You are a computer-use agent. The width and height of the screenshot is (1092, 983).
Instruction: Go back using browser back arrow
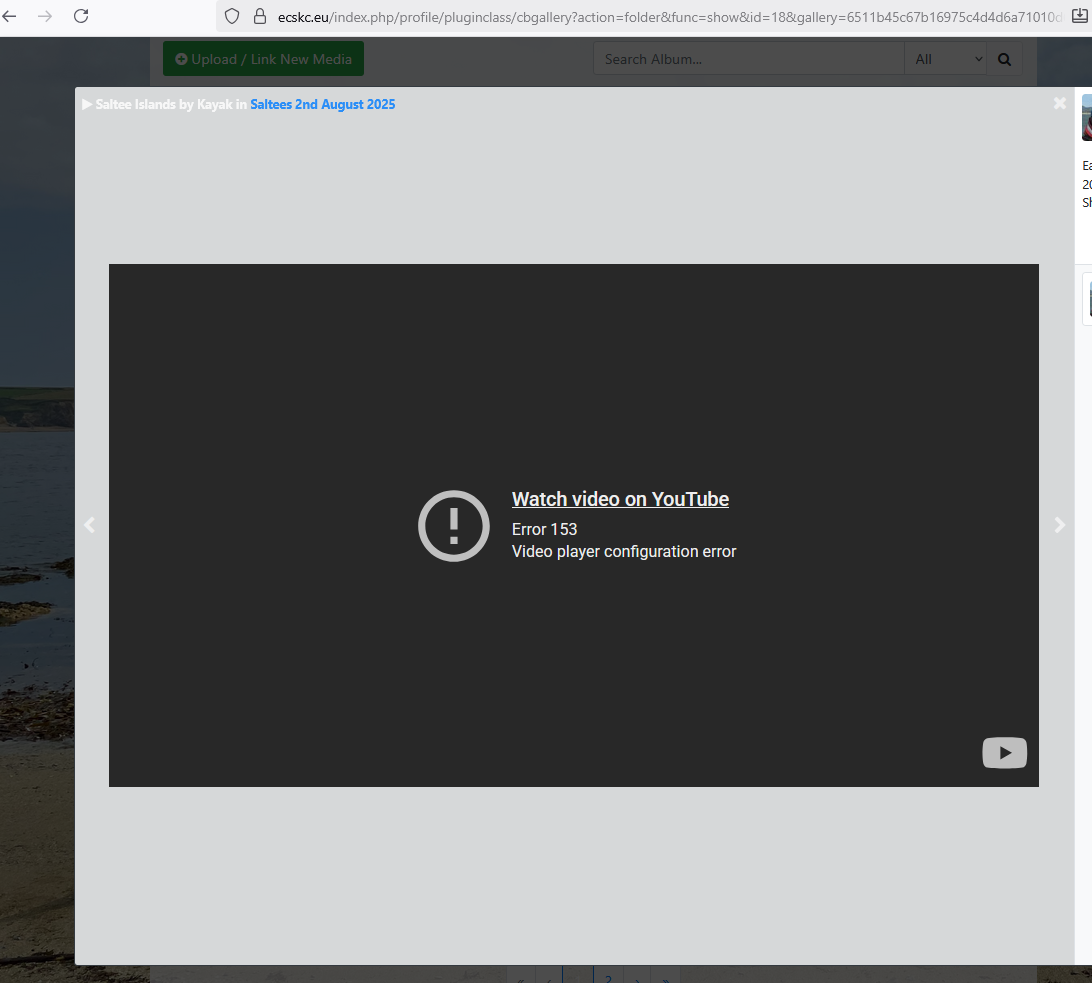tap(10, 16)
